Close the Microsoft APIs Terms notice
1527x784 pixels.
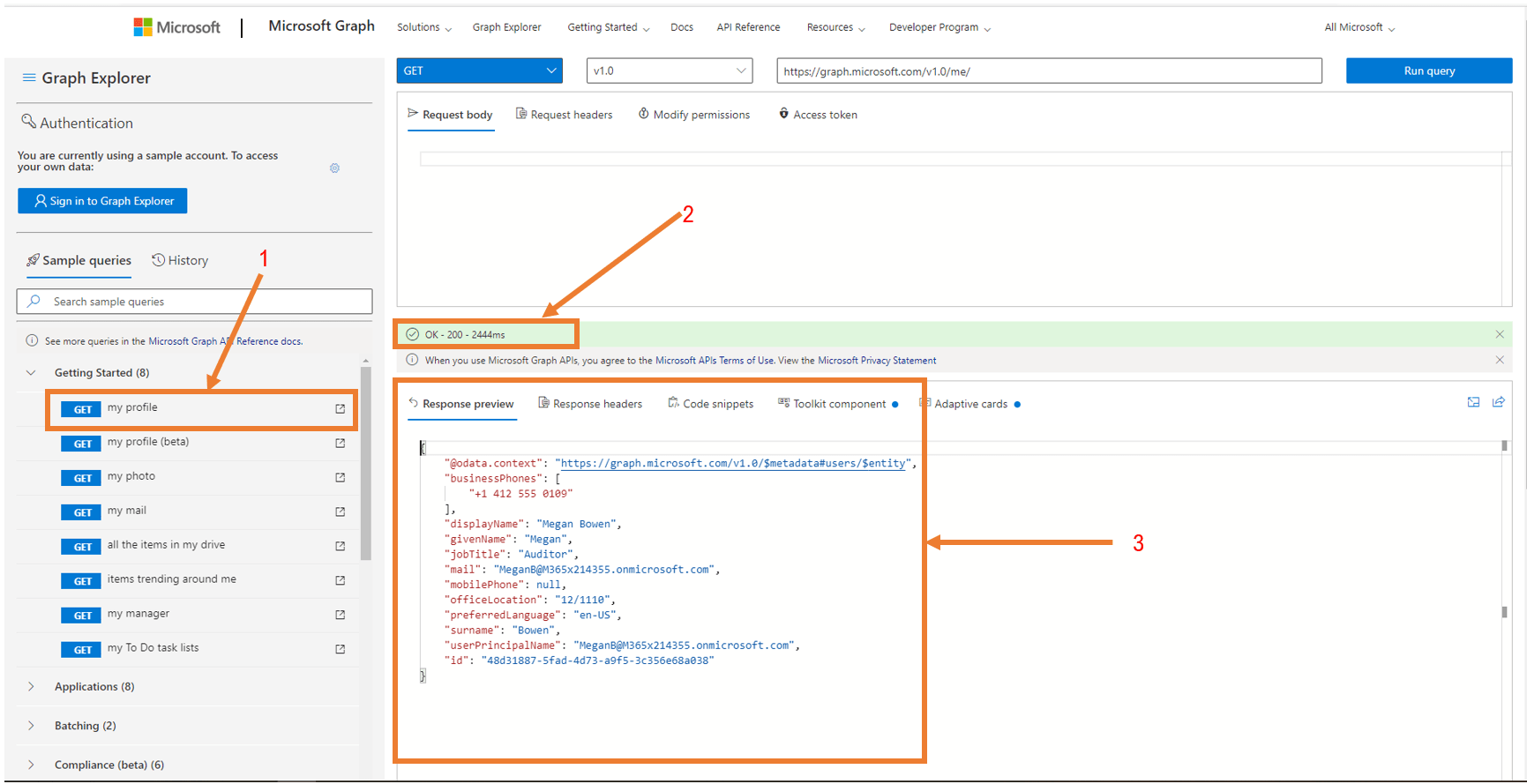[1500, 360]
